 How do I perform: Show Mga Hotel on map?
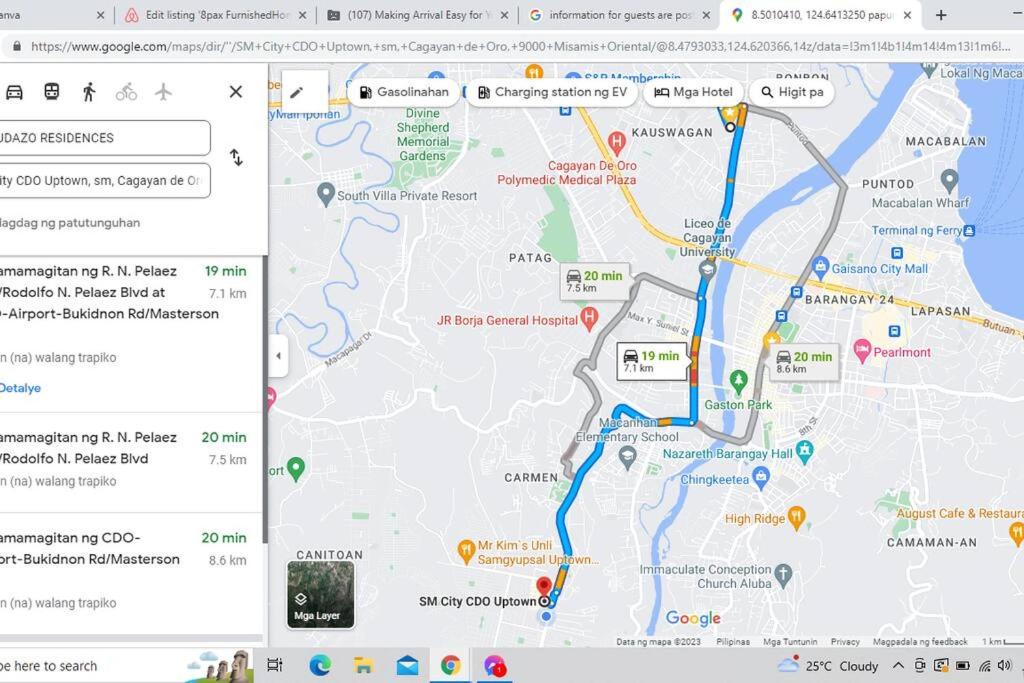(x=693, y=92)
